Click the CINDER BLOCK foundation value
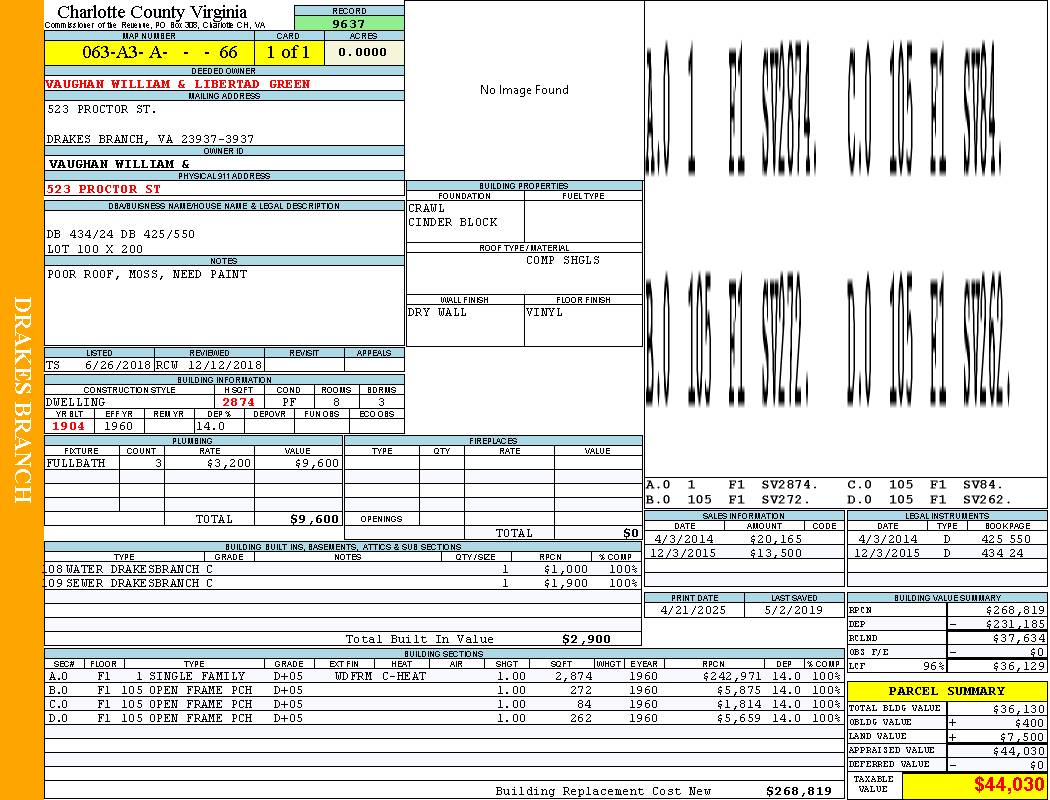Screen dimensions: 1050x800 pyautogui.click(x=453, y=222)
